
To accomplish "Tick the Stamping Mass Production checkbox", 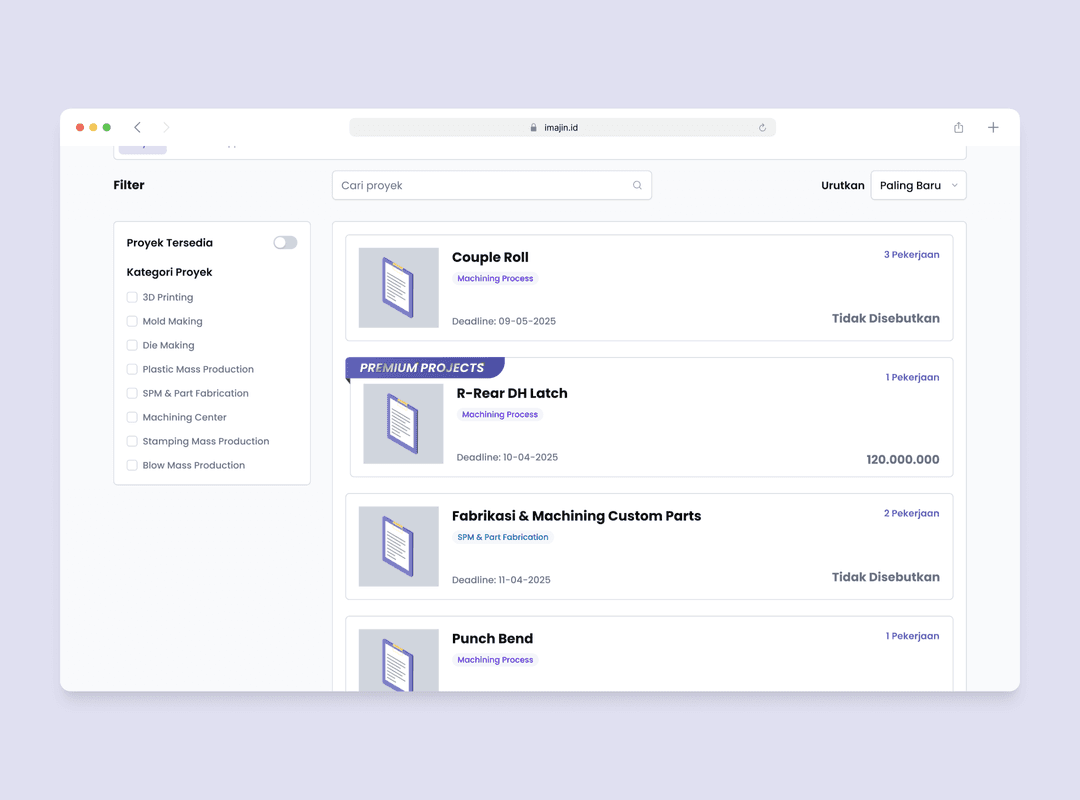I will tap(132, 441).
